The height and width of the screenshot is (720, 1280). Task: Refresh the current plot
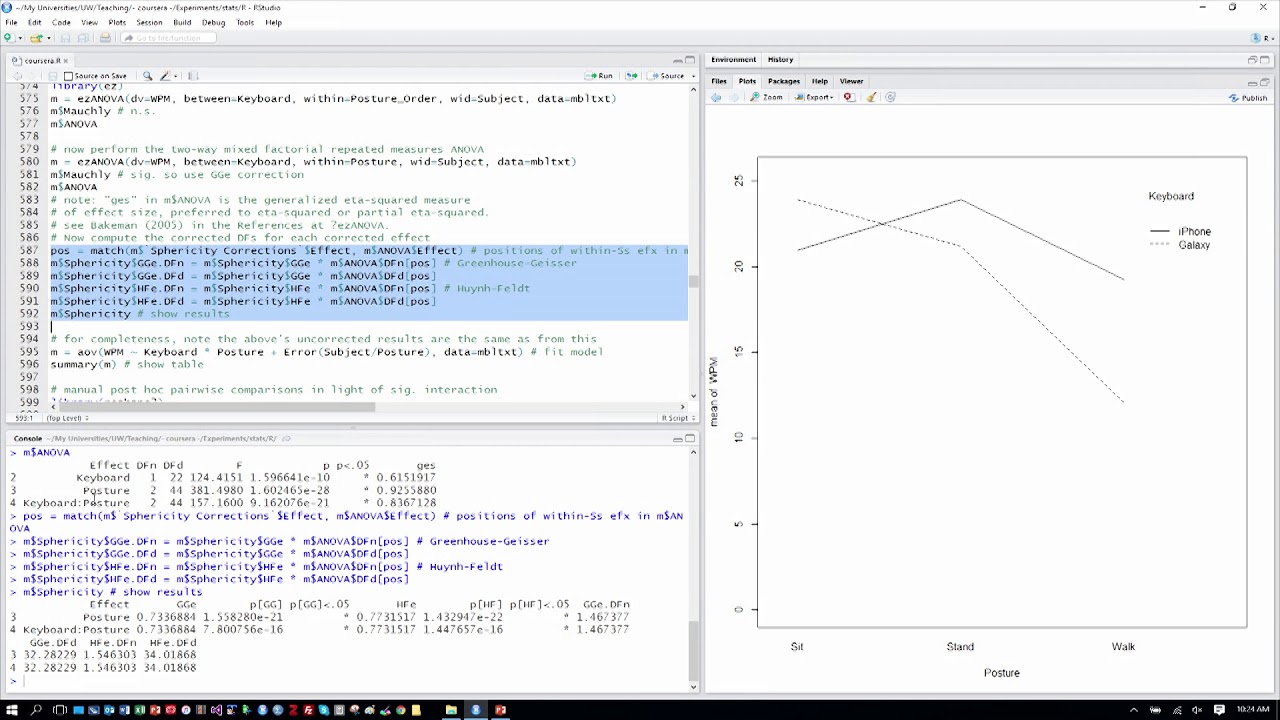890,97
